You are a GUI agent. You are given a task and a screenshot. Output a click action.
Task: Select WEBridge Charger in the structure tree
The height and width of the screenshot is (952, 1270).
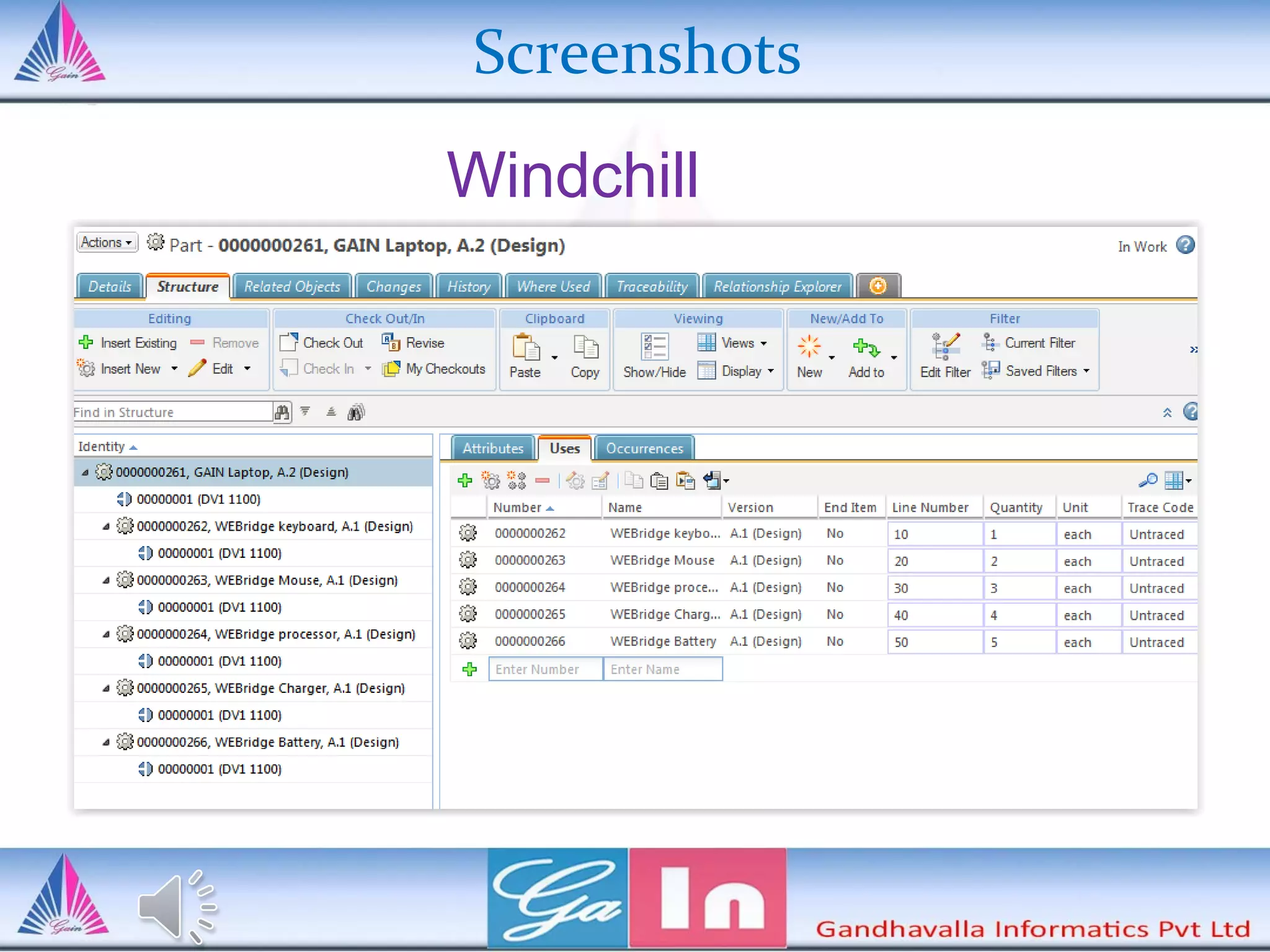tap(271, 689)
